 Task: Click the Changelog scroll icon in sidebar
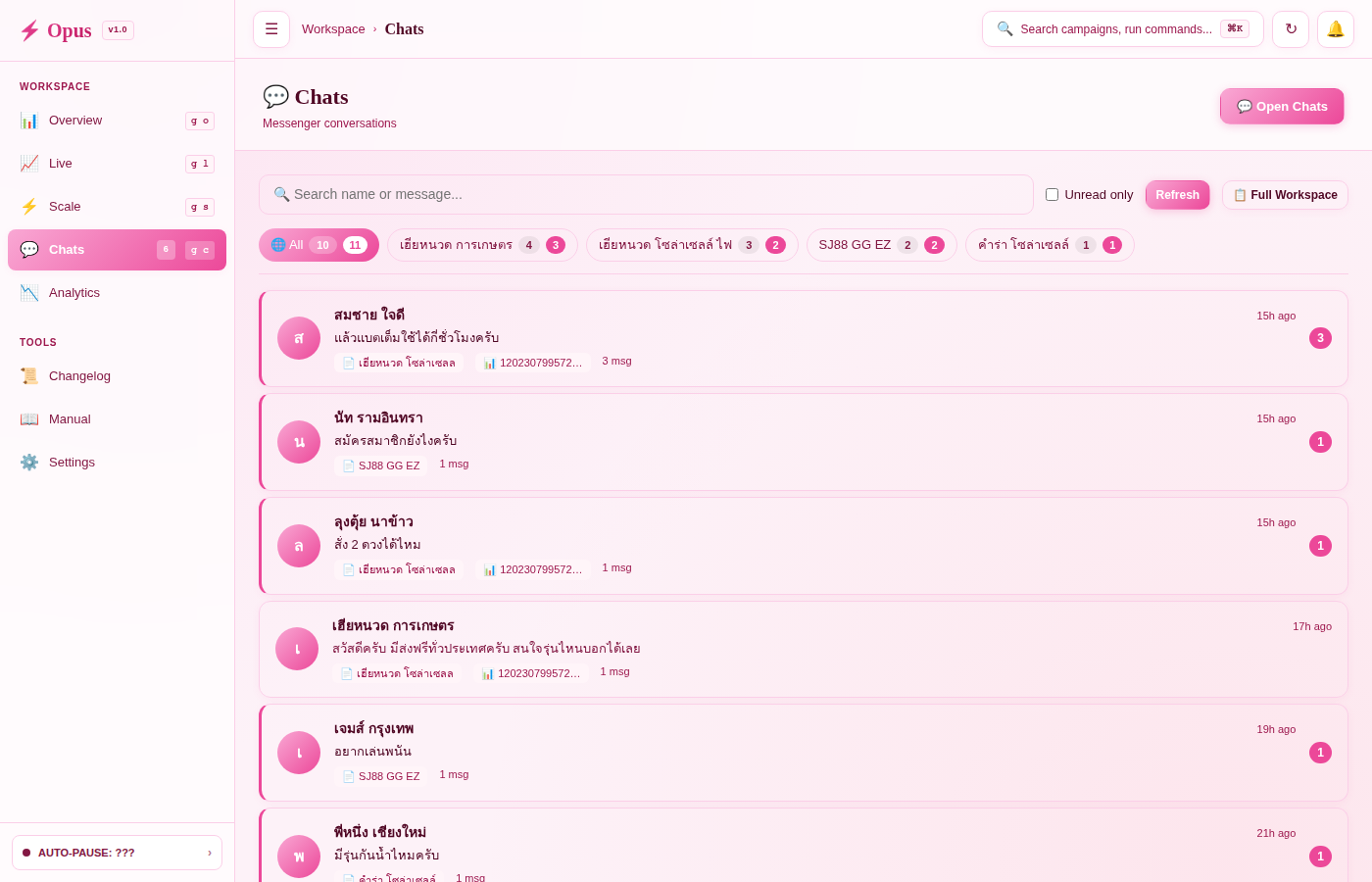pos(29,376)
